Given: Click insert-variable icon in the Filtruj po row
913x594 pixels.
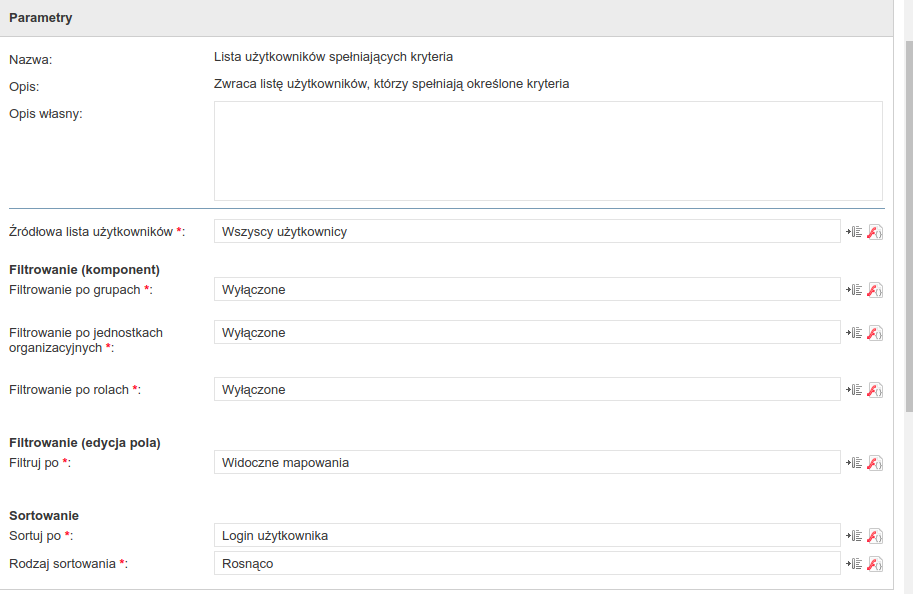Looking at the screenshot, I should (854, 462).
